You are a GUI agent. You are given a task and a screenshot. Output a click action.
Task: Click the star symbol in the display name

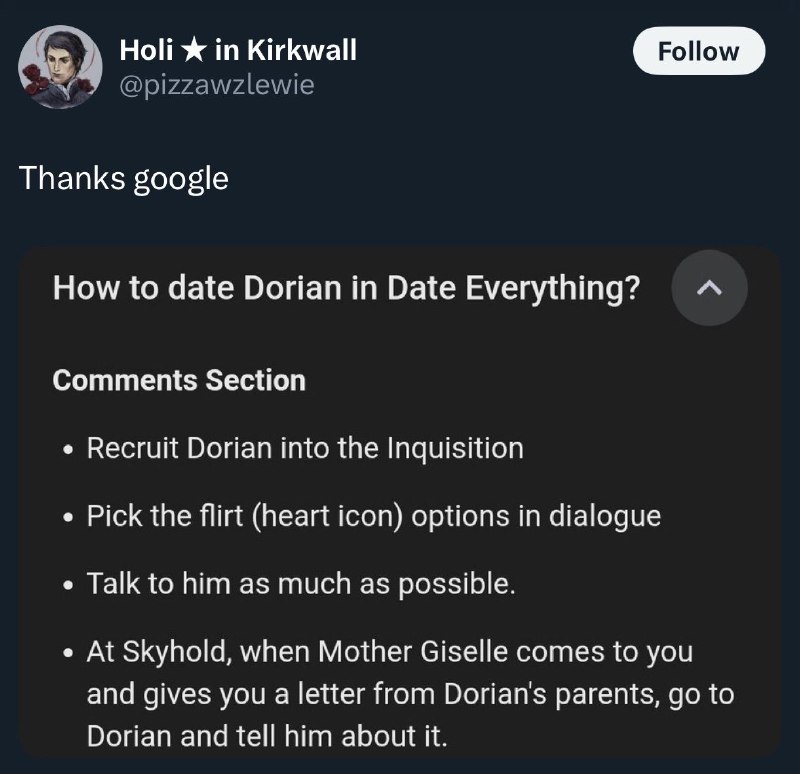tap(193, 51)
